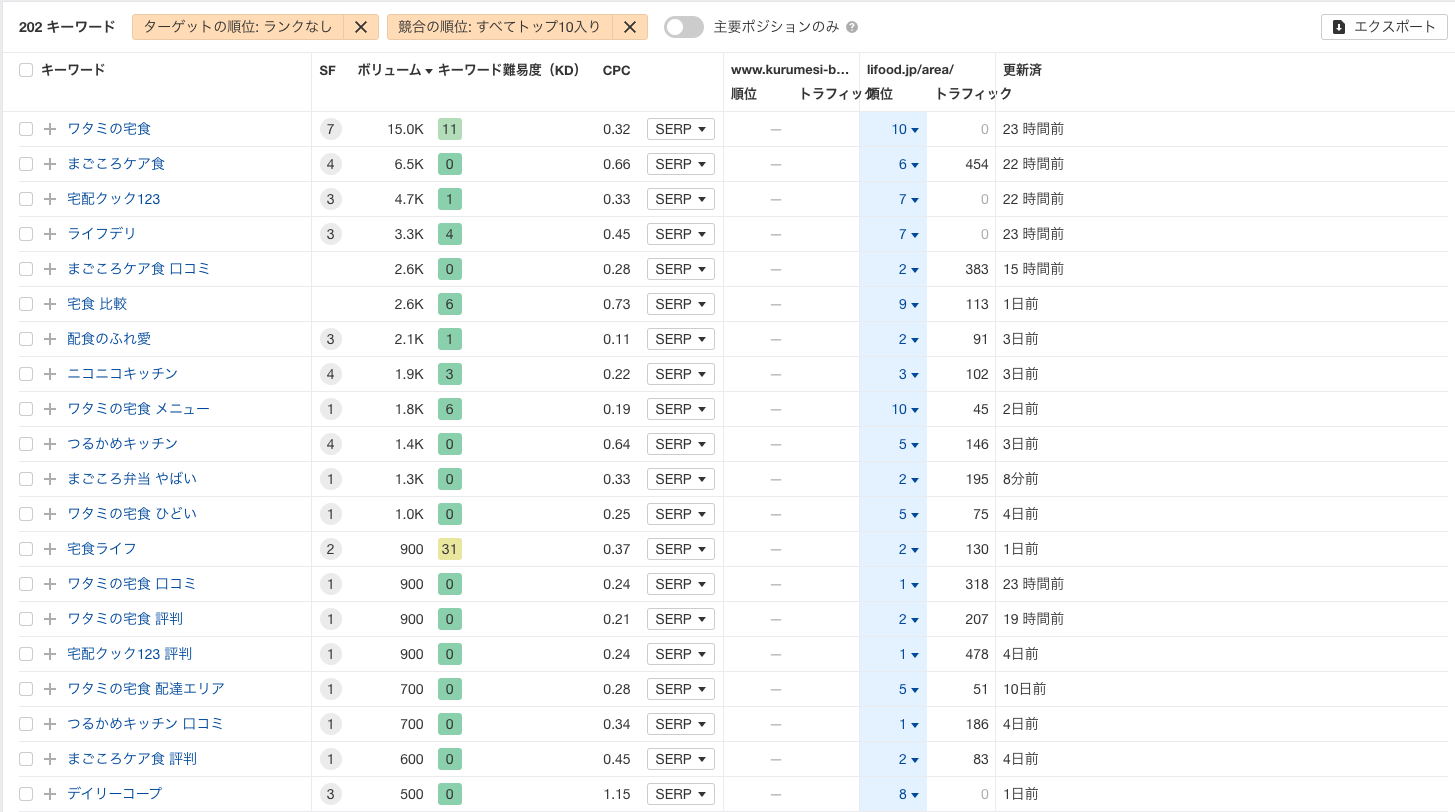
Task: Click the export icon on エクスポート button
Action: coord(1341,27)
